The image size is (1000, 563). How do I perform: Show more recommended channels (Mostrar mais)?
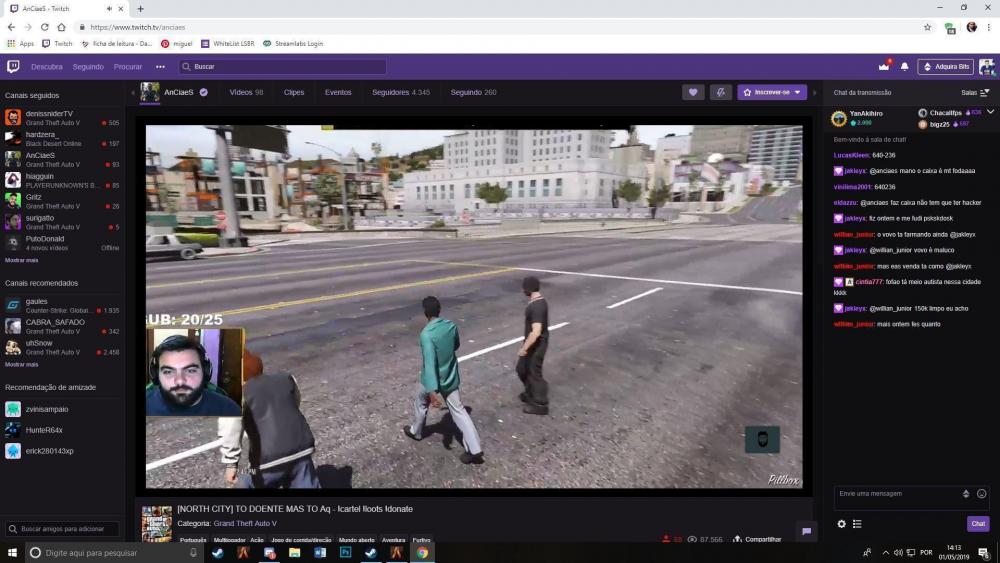22,365
